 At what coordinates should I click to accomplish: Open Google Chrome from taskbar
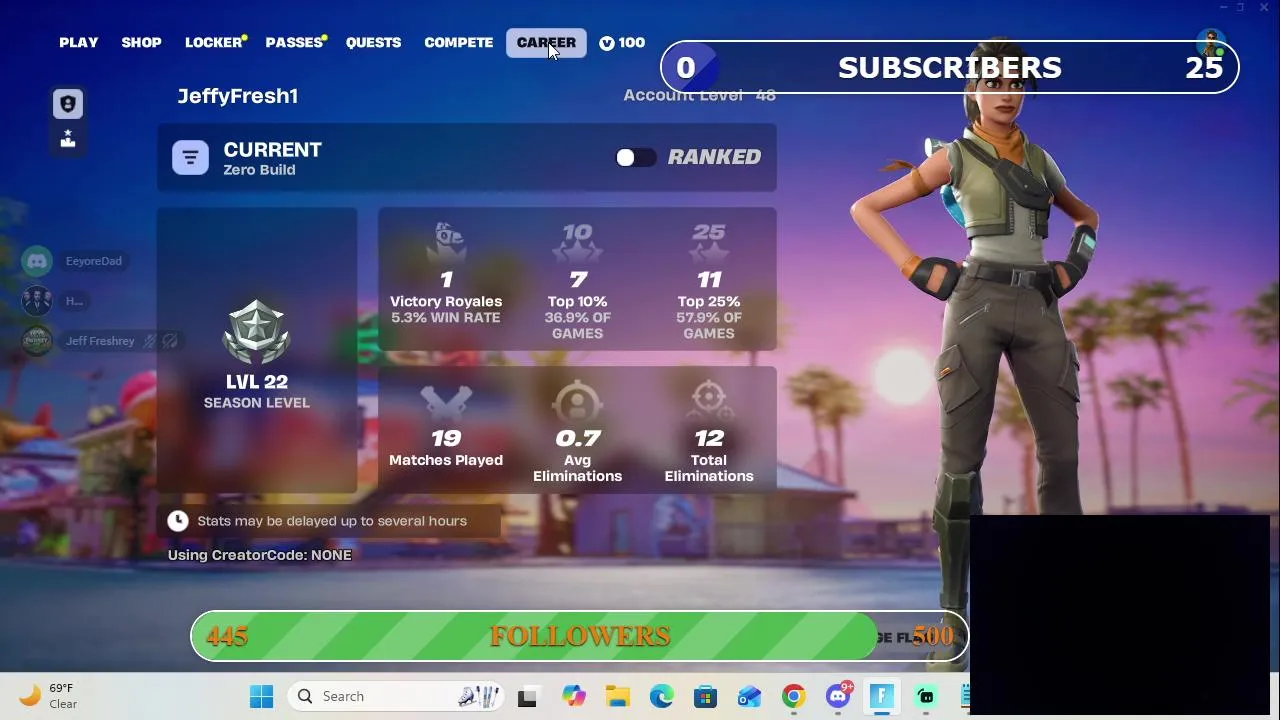click(793, 696)
